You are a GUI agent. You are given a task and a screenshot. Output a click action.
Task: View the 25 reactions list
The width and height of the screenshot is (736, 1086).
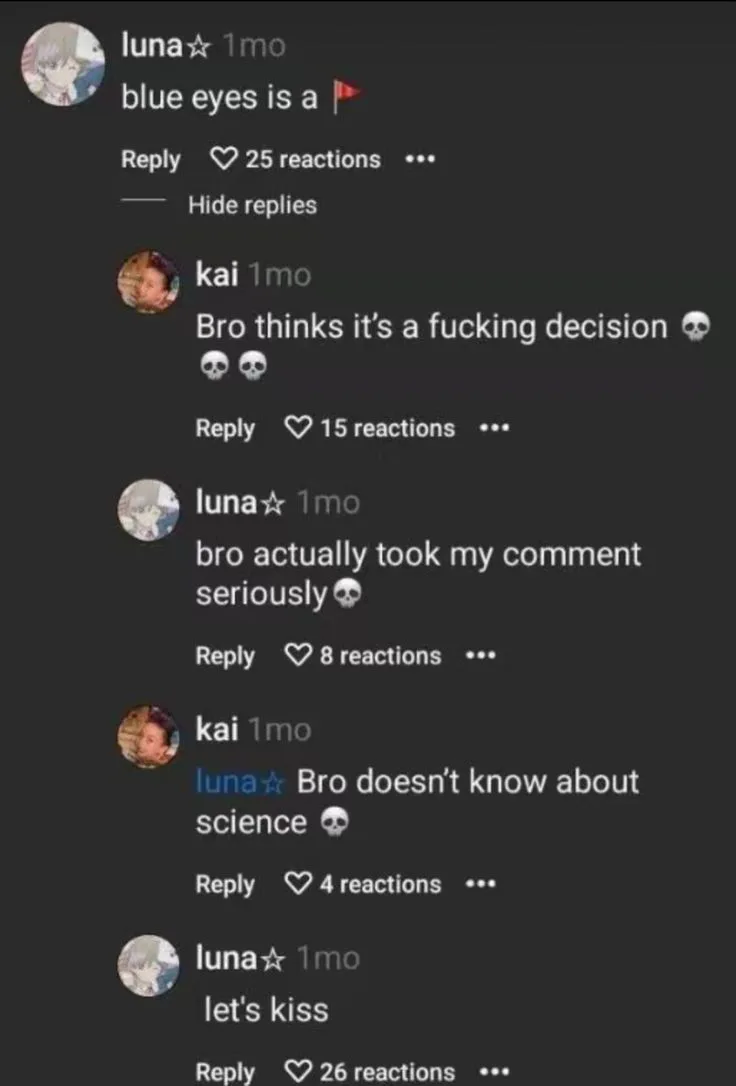coord(313,159)
